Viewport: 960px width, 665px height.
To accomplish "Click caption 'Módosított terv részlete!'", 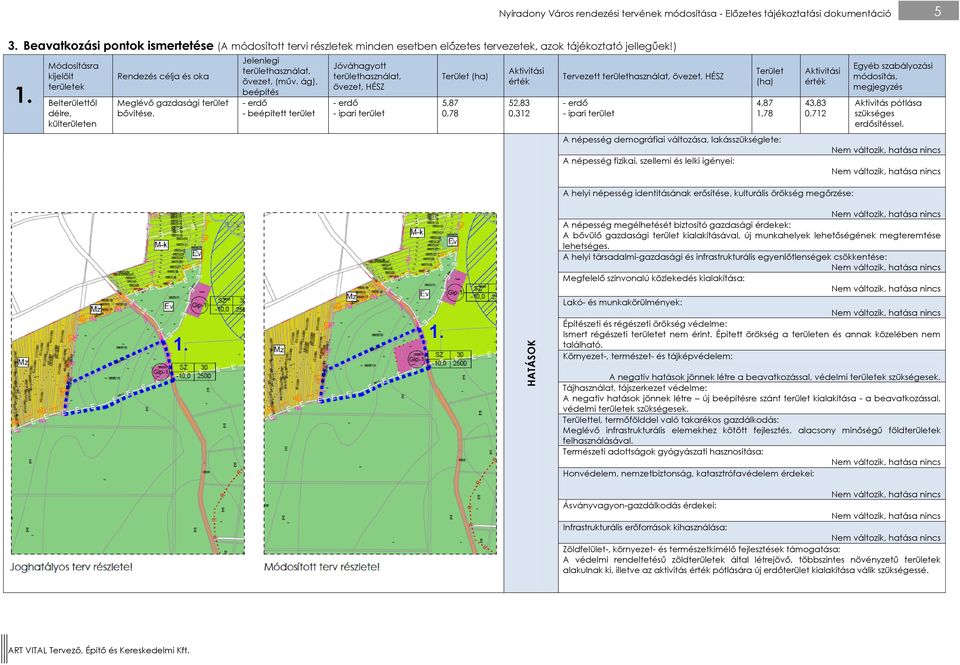I will click(321, 567).
